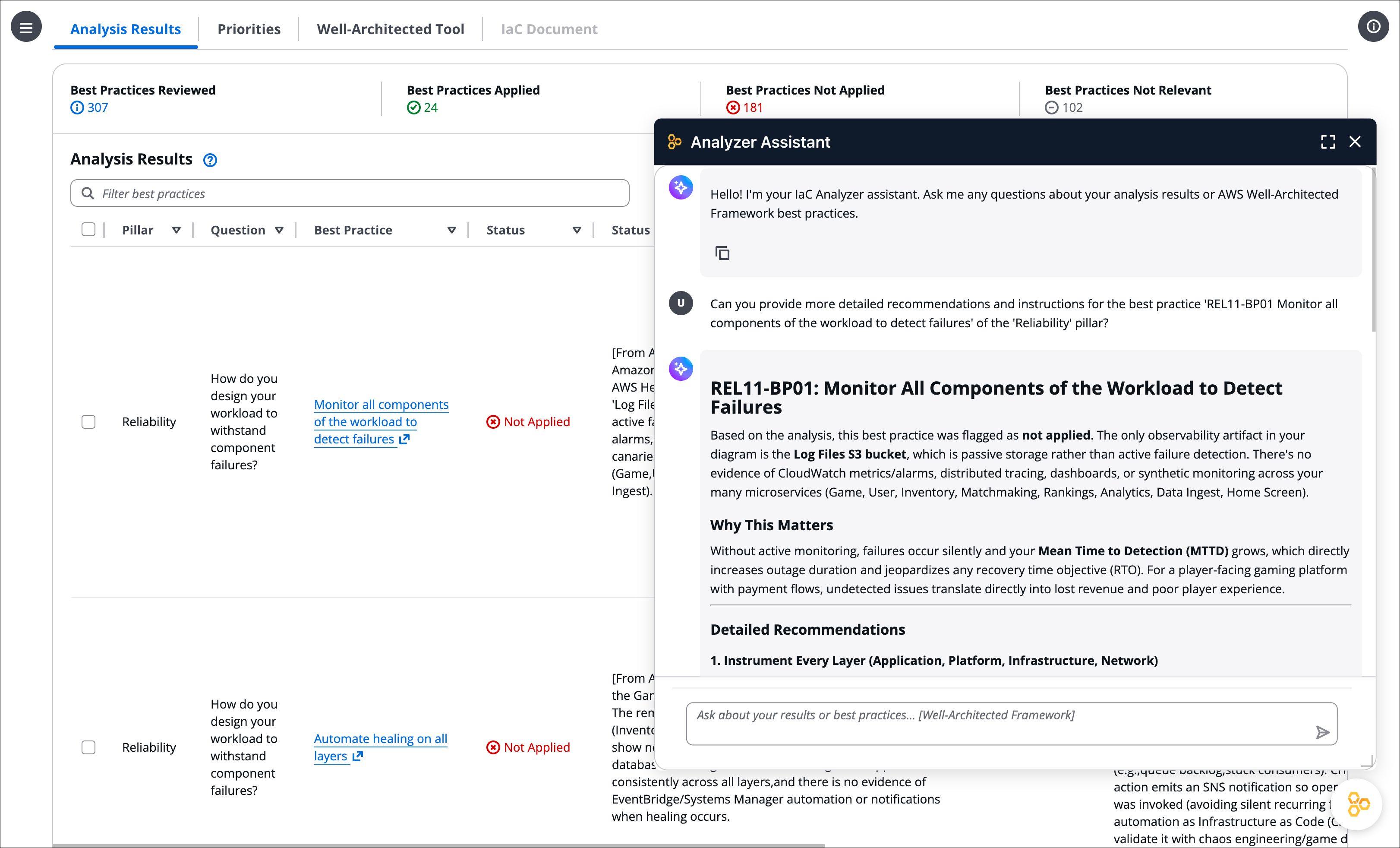Click Not Applied status icon in Automate healing row
Viewport: 1400px width, 848px height.
[x=492, y=747]
